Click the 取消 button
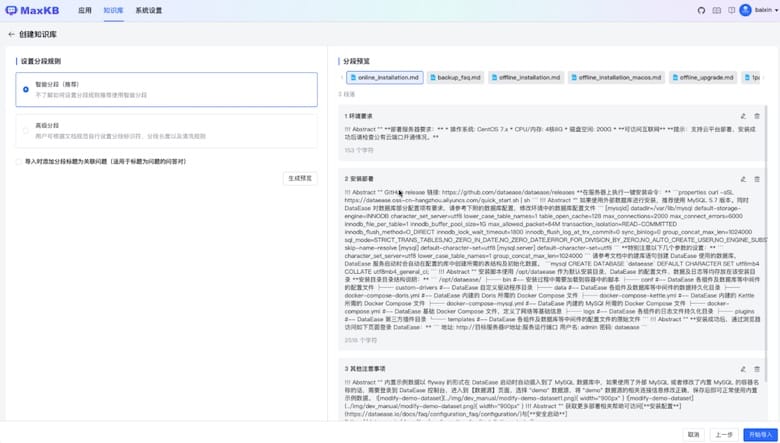The height and width of the screenshot is (443, 780). (x=693, y=435)
